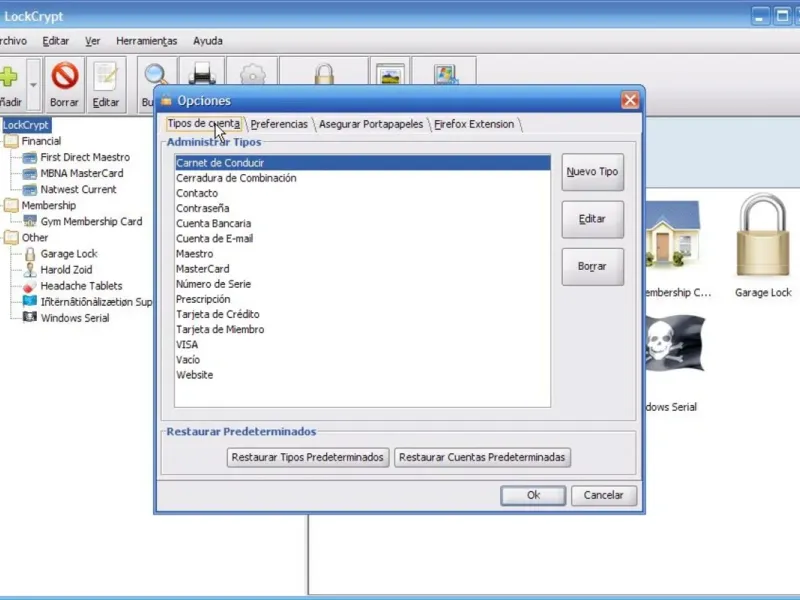Close the Opciones dialog with red X
This screenshot has width=800, height=600.
(x=630, y=100)
